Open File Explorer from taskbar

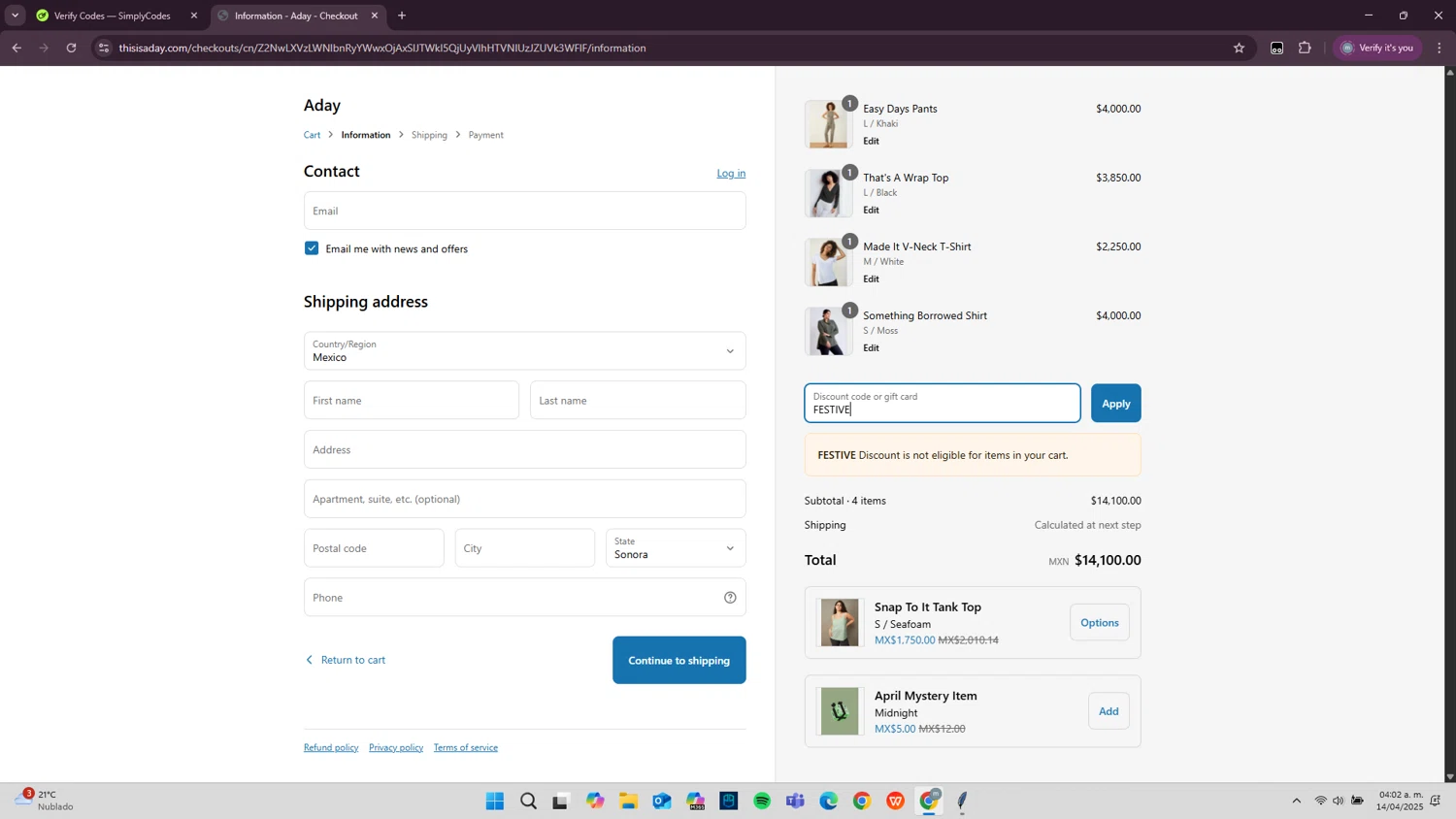(x=628, y=802)
